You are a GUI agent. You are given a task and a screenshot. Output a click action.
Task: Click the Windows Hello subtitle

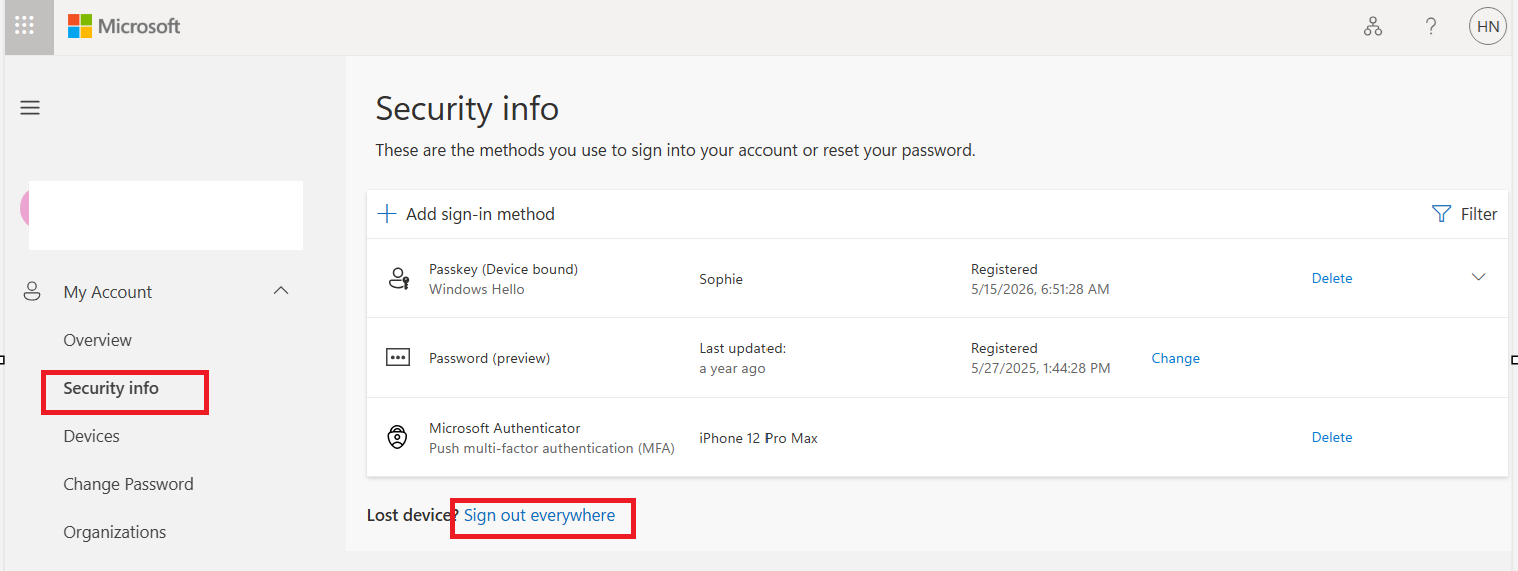click(x=477, y=289)
